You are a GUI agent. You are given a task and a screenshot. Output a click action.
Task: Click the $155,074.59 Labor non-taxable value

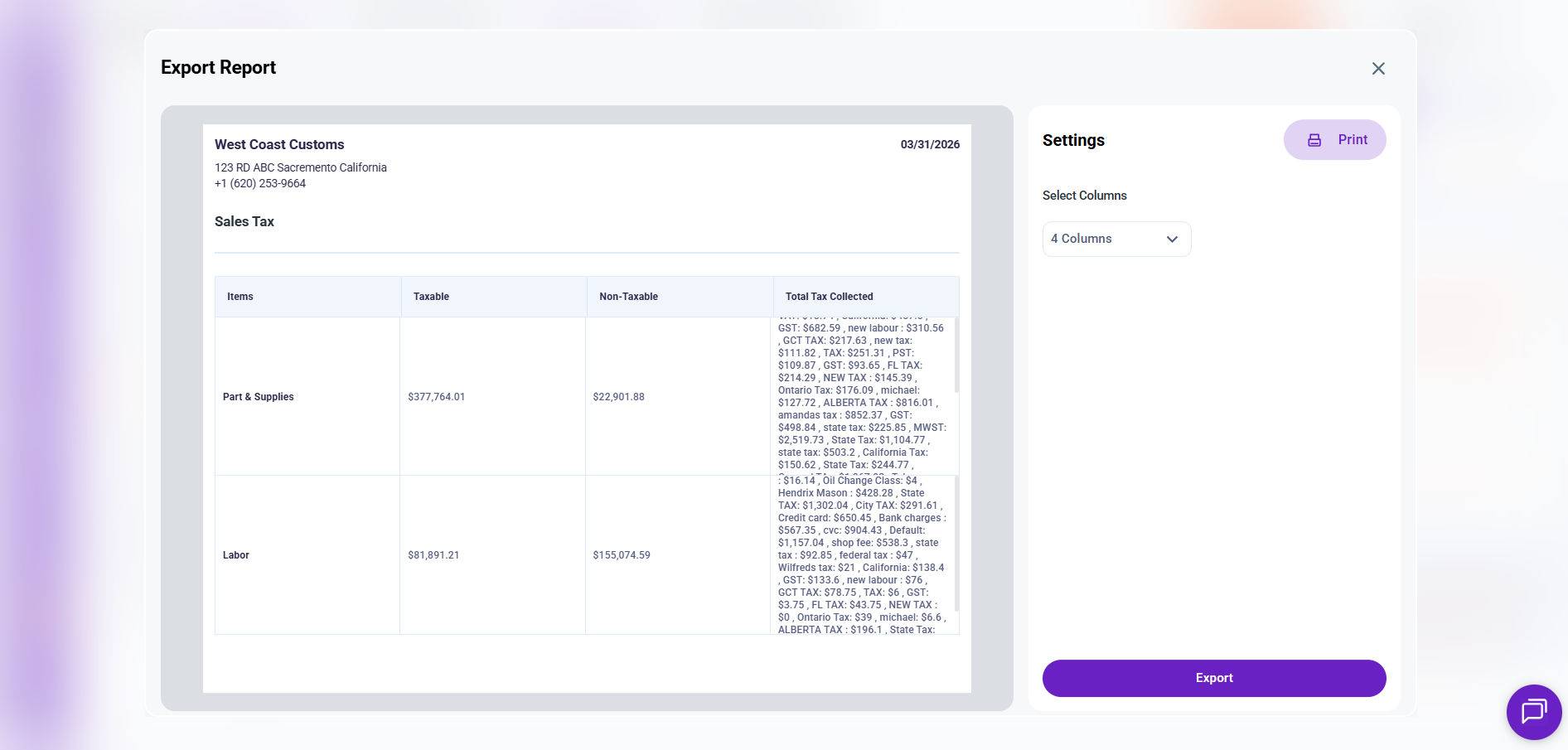pyautogui.click(x=622, y=555)
